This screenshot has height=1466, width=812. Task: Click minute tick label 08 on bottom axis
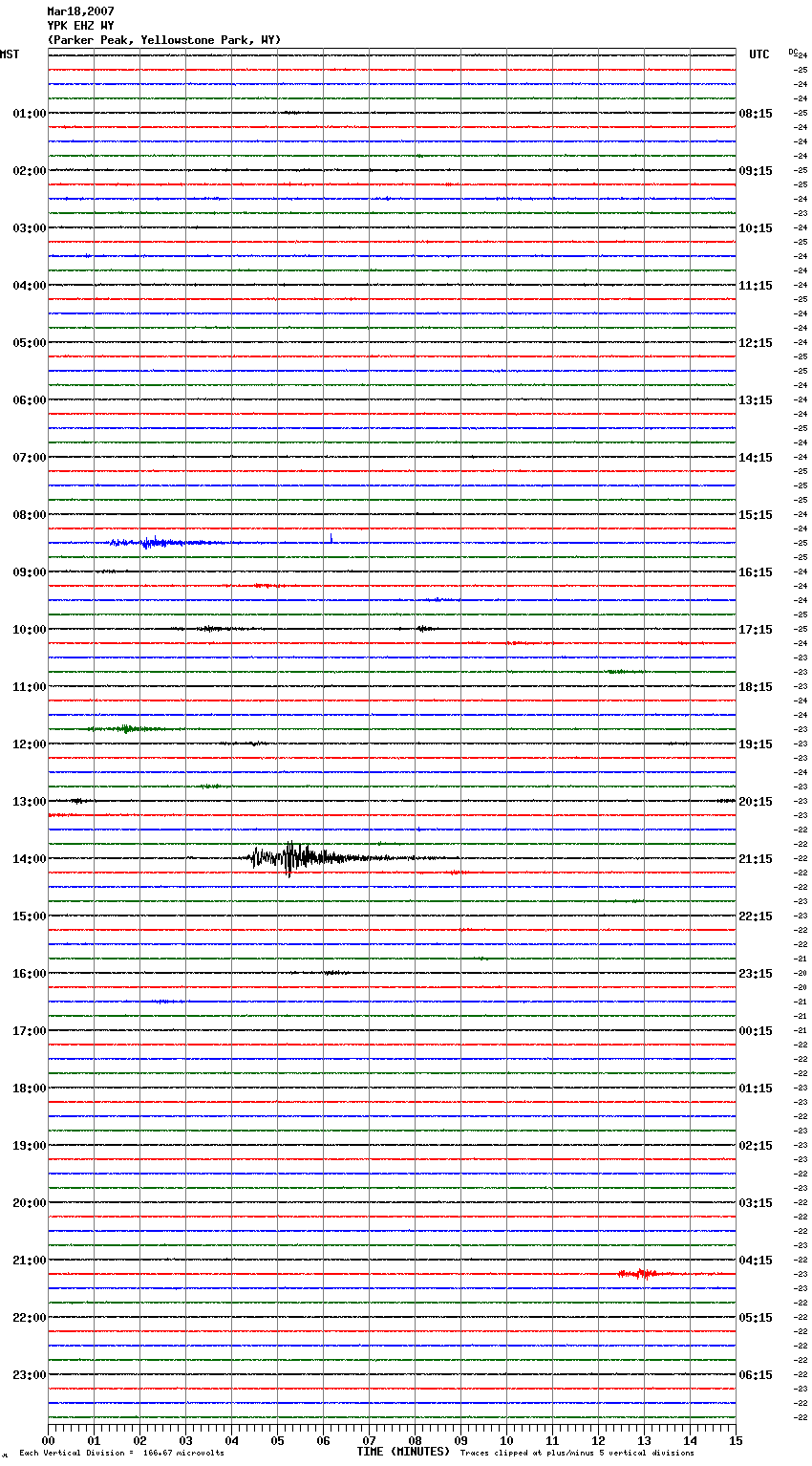pos(415,1440)
